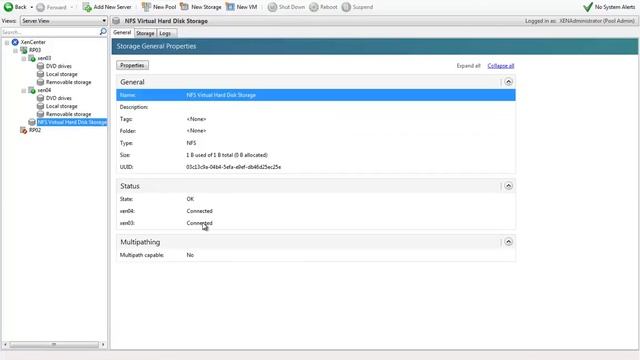Image resolution: width=640 pixels, height=360 pixels.
Task: Select Local storage icon under xen04
Action: [40, 106]
